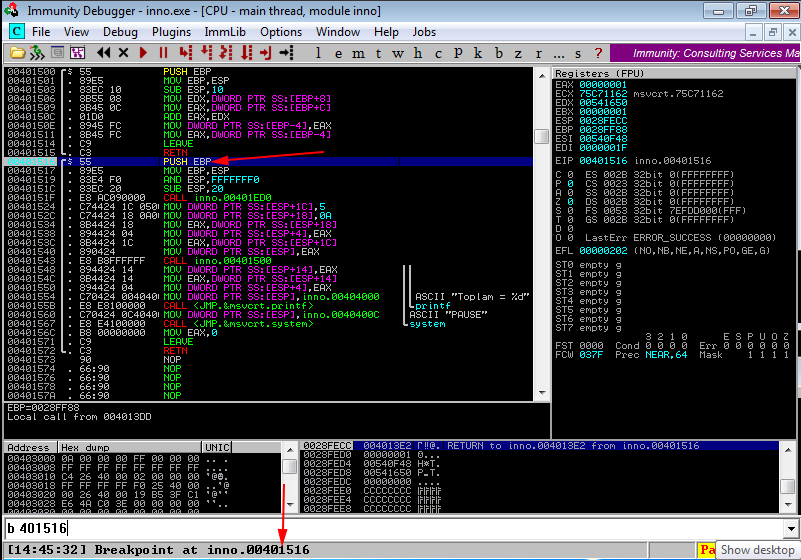Show References with r button
The image size is (801, 560).
tap(538, 54)
